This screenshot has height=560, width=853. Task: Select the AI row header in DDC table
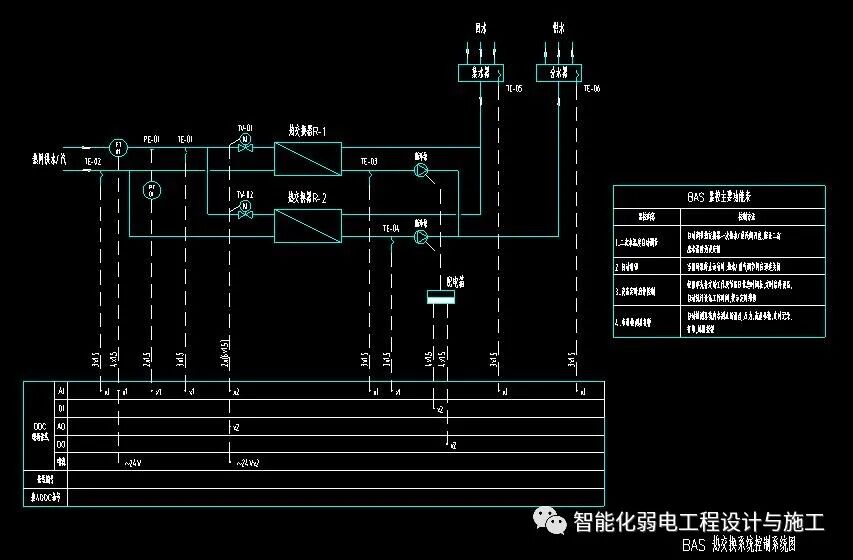click(61, 391)
